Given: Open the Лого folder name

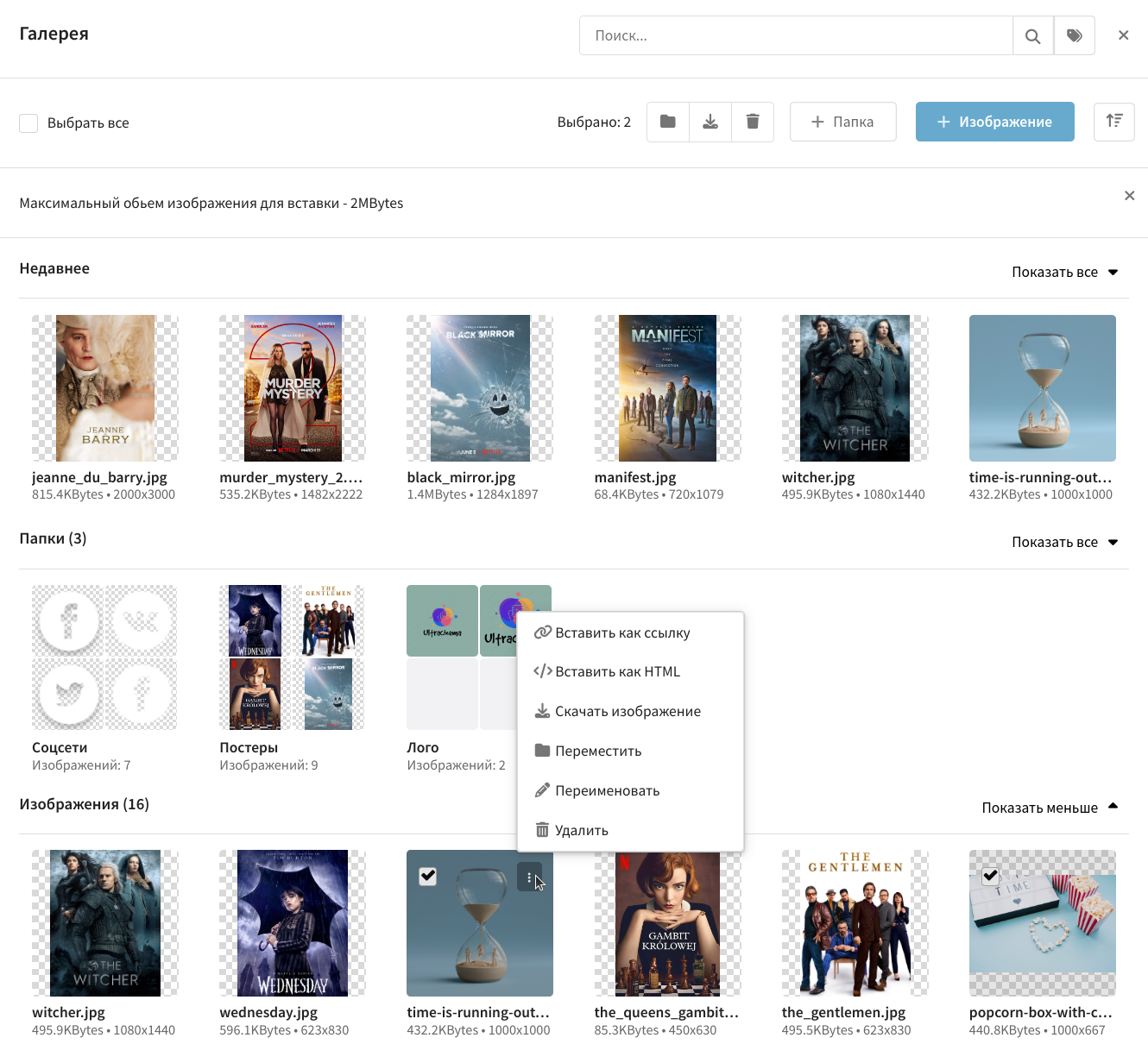Looking at the screenshot, I should pyautogui.click(x=423, y=747).
